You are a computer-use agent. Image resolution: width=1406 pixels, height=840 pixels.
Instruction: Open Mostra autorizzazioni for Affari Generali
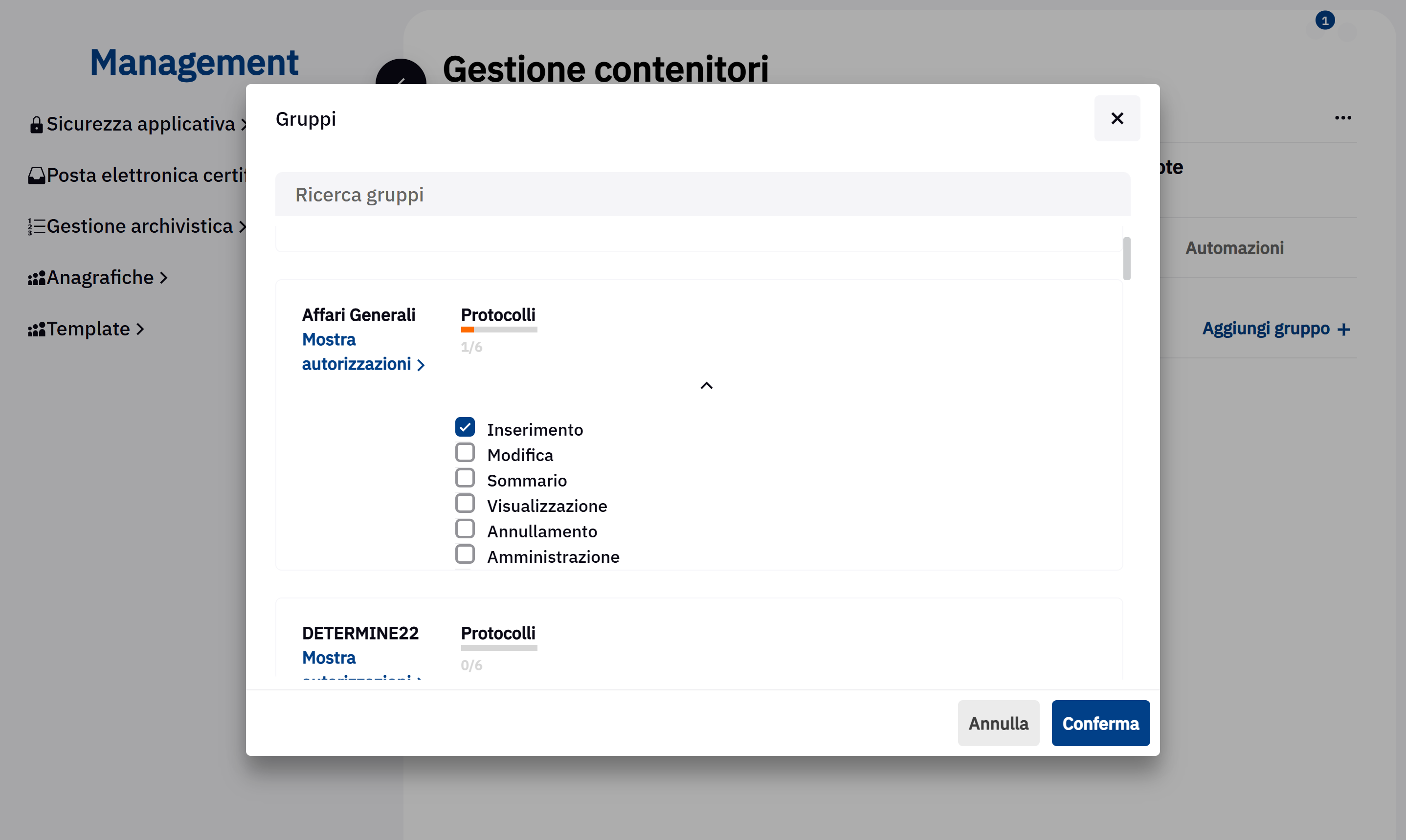point(363,352)
